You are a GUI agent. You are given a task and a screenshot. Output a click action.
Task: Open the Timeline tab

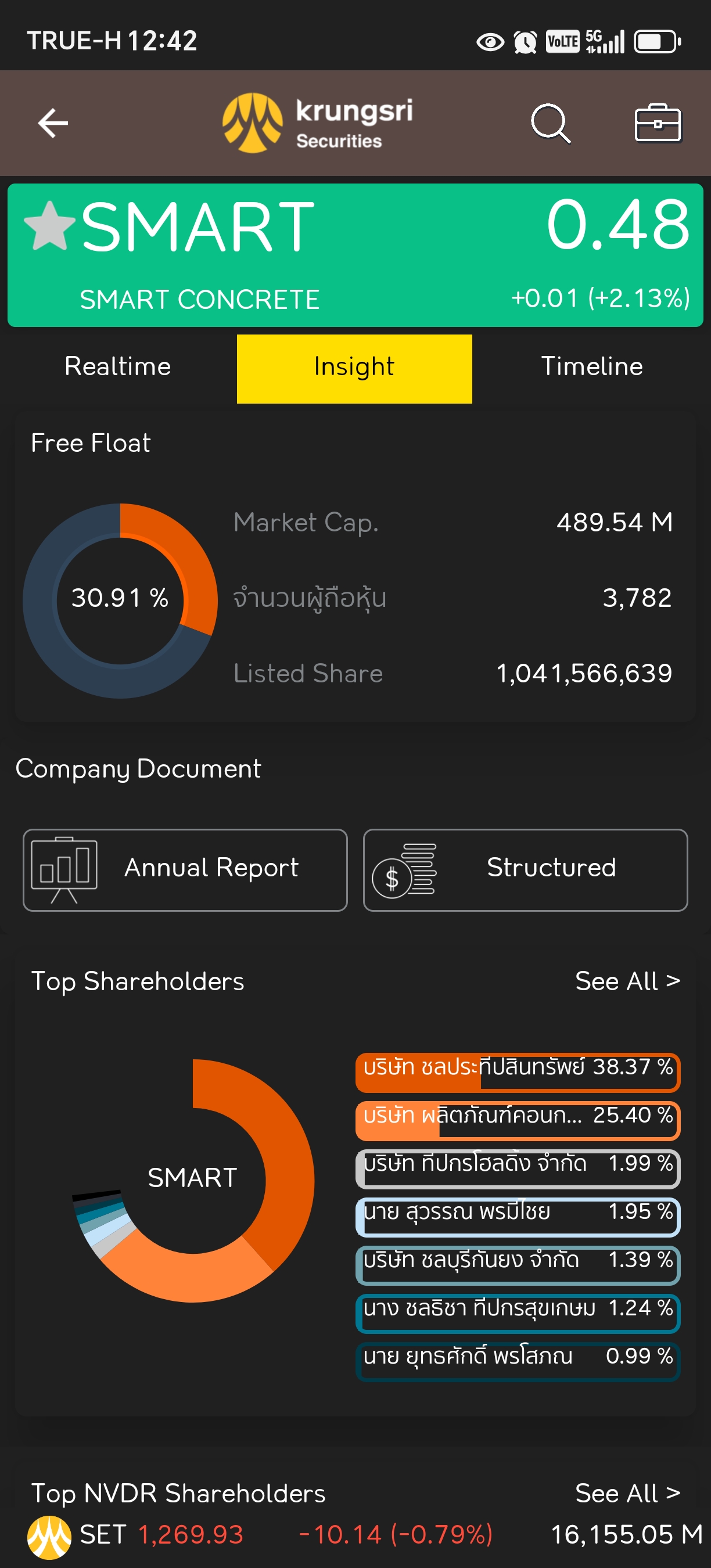tap(592, 367)
